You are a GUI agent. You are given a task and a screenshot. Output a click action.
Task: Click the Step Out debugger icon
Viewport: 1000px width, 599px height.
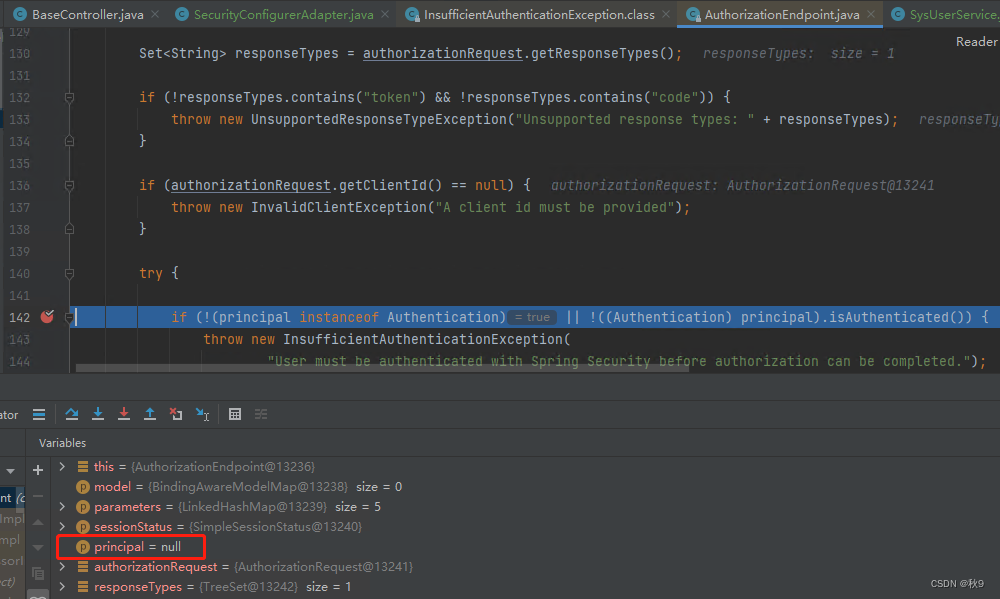tap(150, 413)
